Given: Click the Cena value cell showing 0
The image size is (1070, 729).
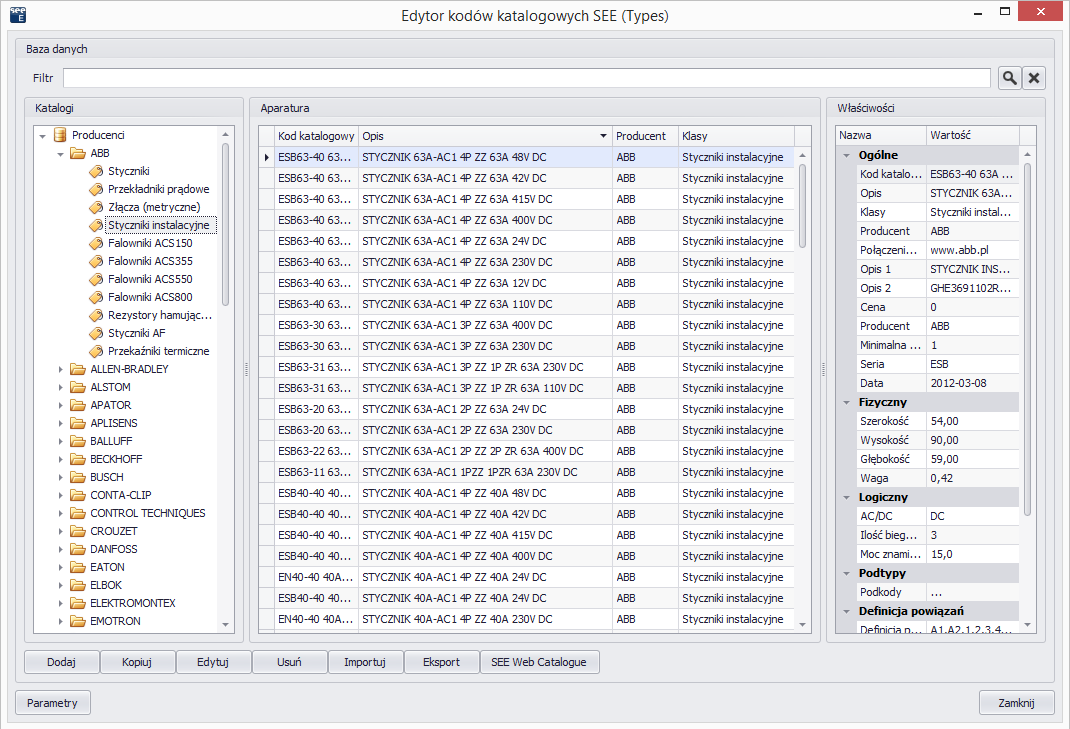Looking at the screenshot, I should coord(972,307).
